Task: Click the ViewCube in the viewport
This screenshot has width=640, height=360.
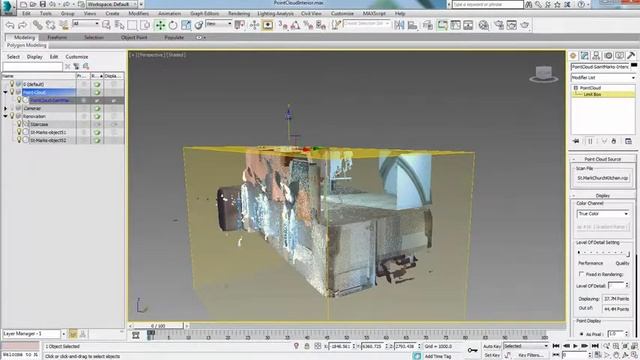Action: [544, 74]
